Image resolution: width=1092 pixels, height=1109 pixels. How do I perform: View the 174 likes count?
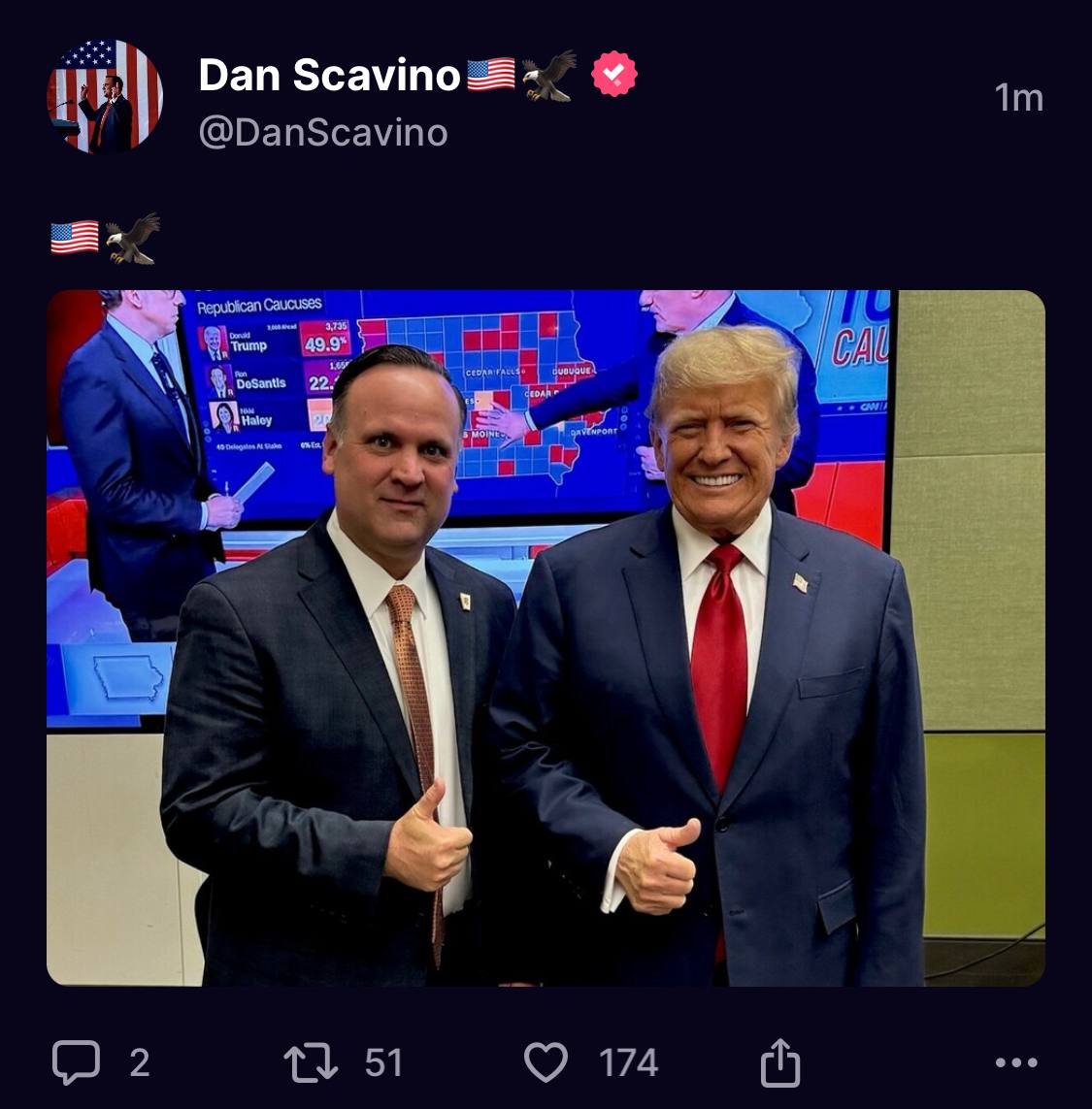(628, 1063)
